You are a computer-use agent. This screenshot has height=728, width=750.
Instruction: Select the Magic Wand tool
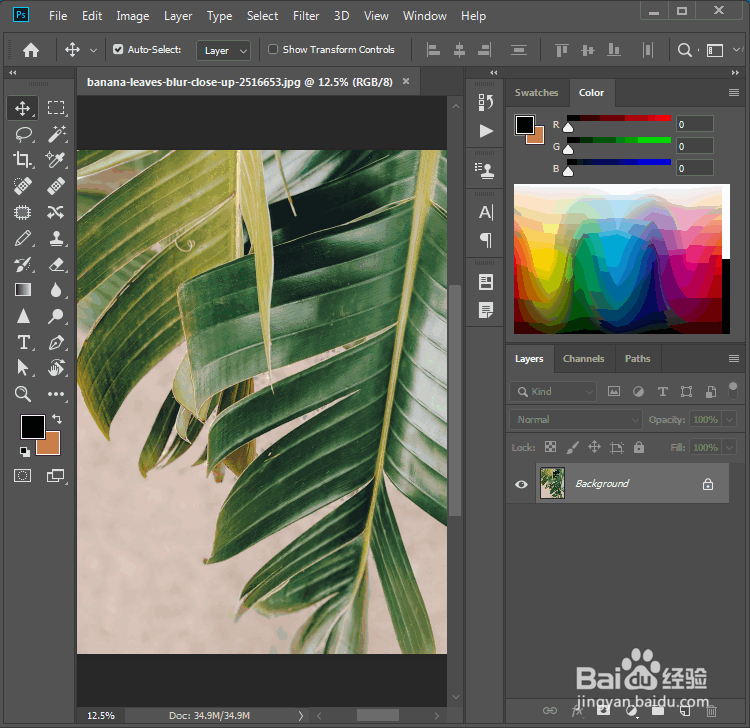(x=56, y=134)
